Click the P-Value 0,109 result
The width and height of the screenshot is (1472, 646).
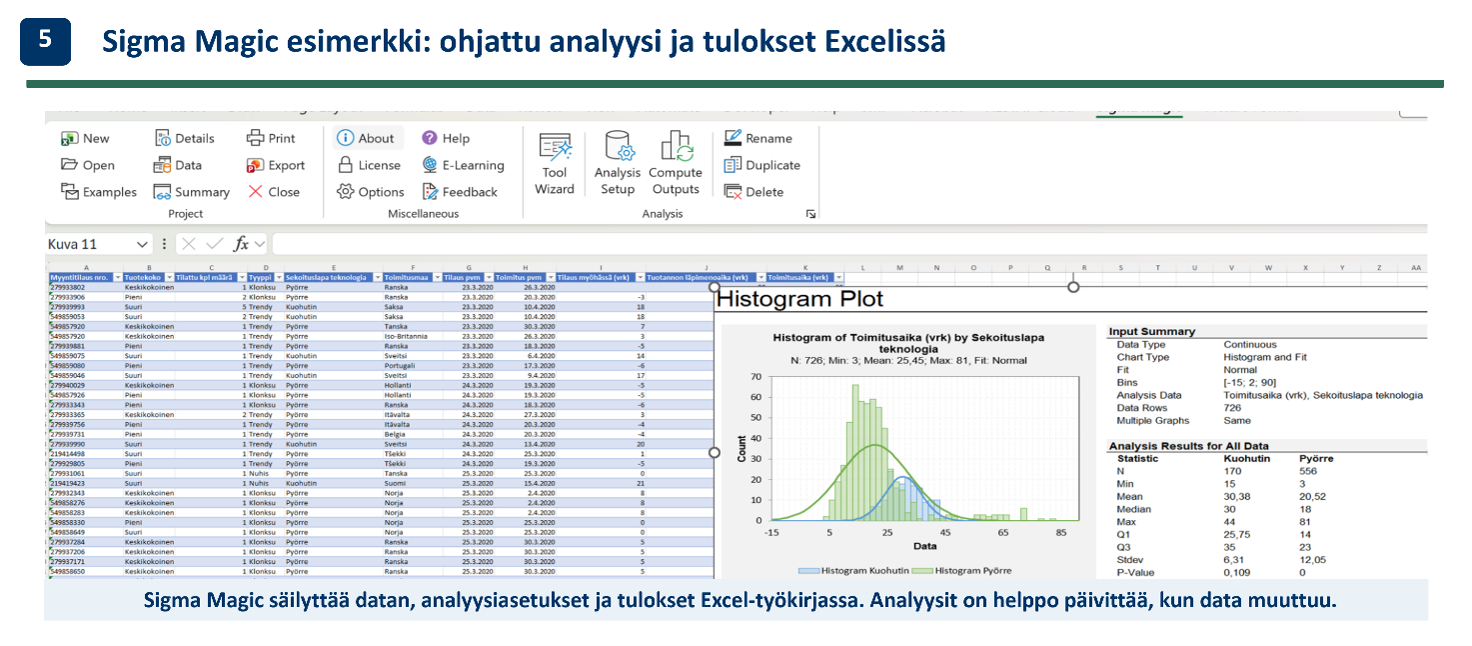pyautogui.click(x=1238, y=573)
